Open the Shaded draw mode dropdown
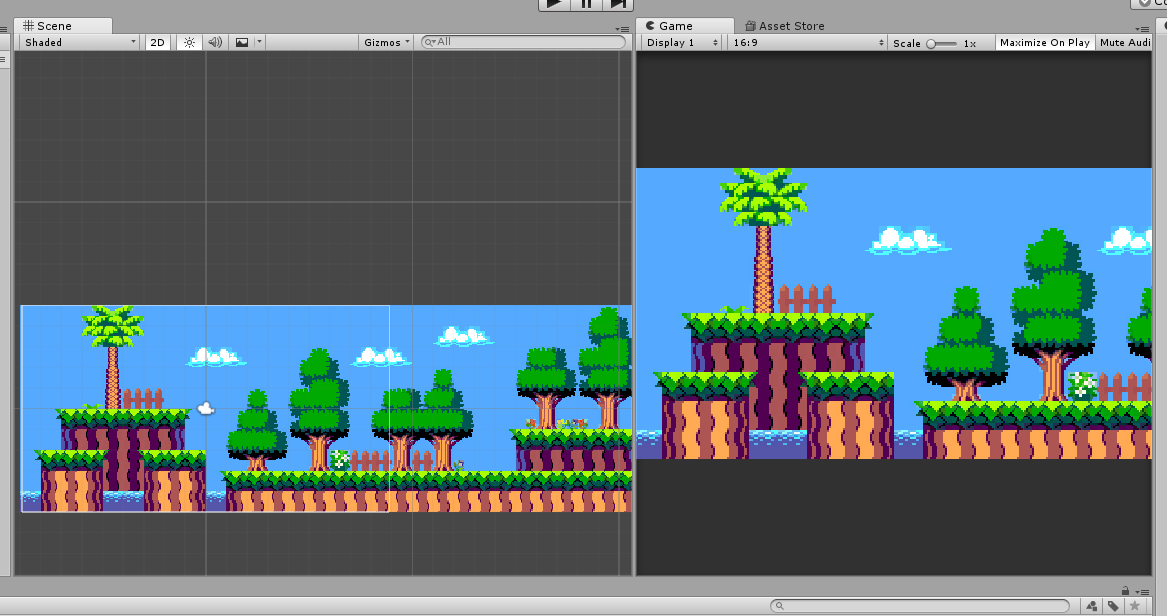The image size is (1167, 616). pos(80,42)
